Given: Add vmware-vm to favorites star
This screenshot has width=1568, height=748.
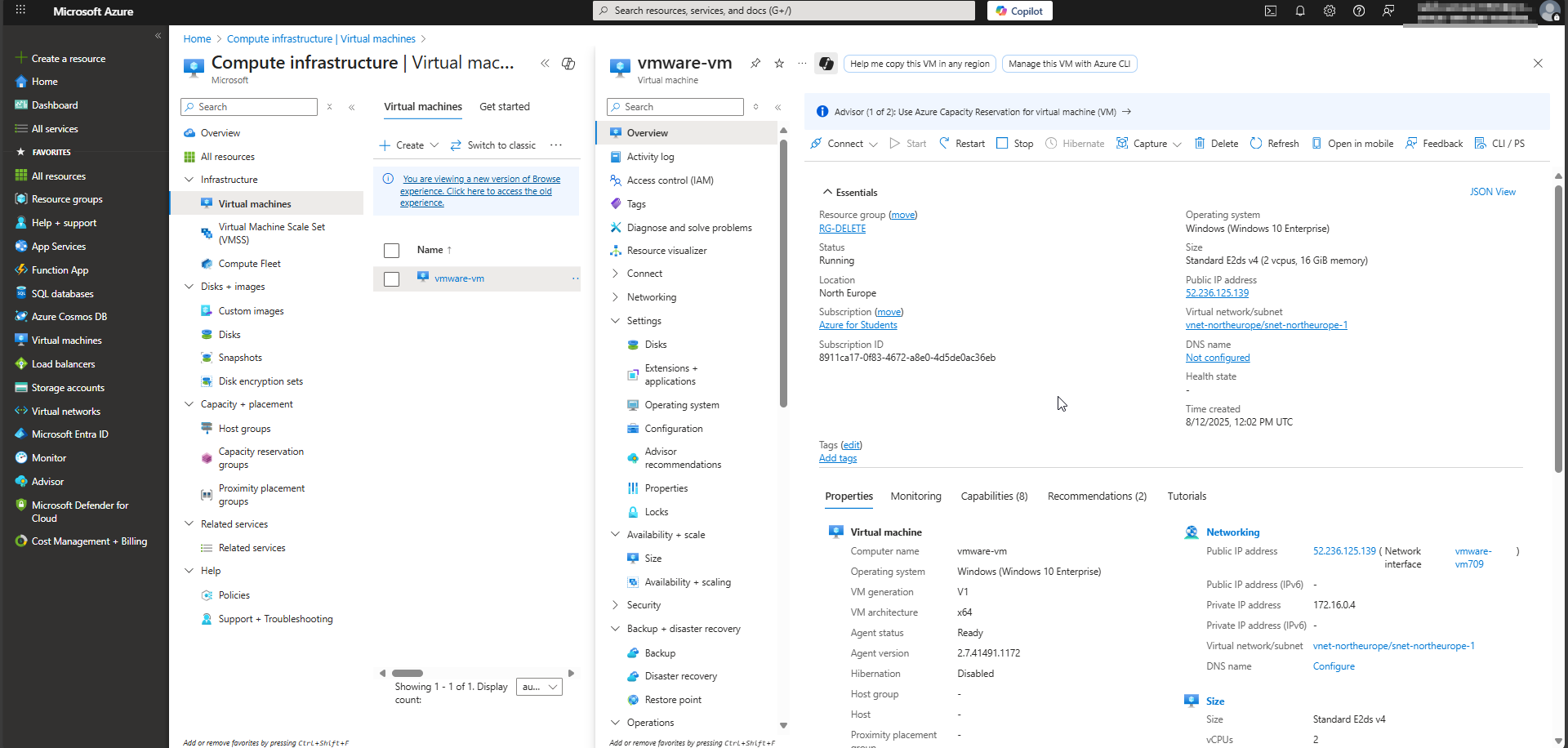Looking at the screenshot, I should [x=779, y=63].
